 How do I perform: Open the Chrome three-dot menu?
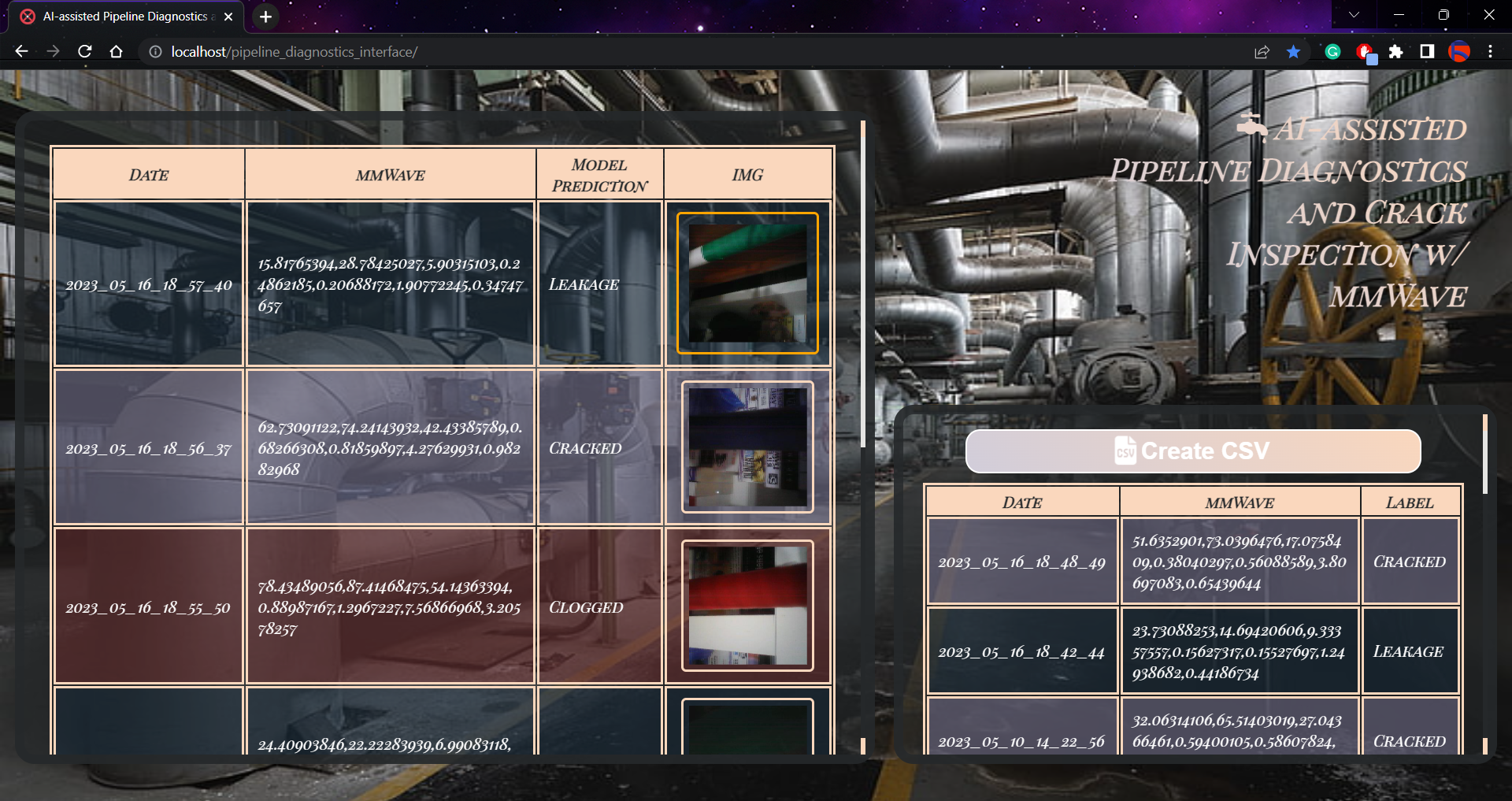(1491, 51)
